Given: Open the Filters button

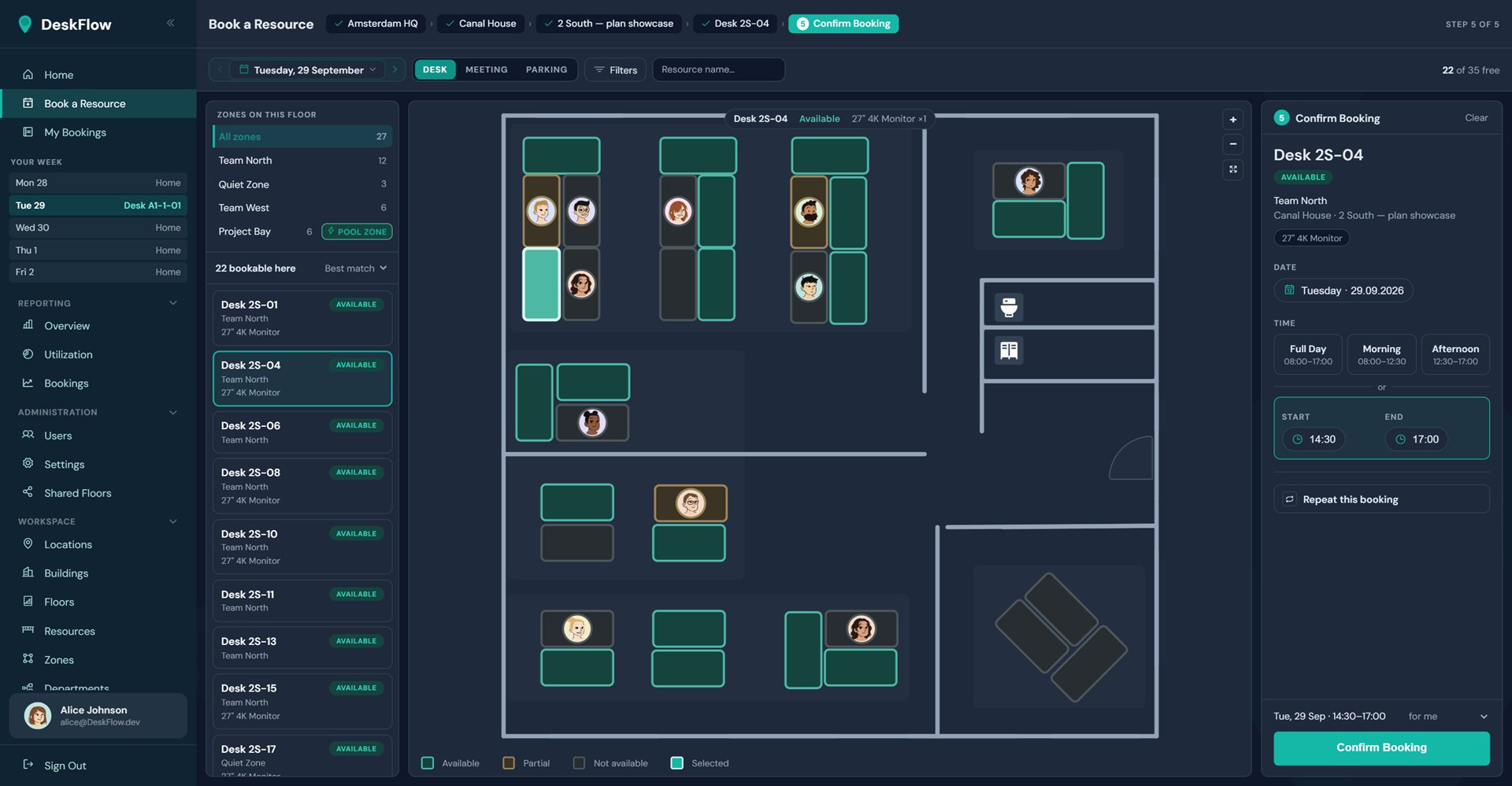Looking at the screenshot, I should pyautogui.click(x=616, y=69).
